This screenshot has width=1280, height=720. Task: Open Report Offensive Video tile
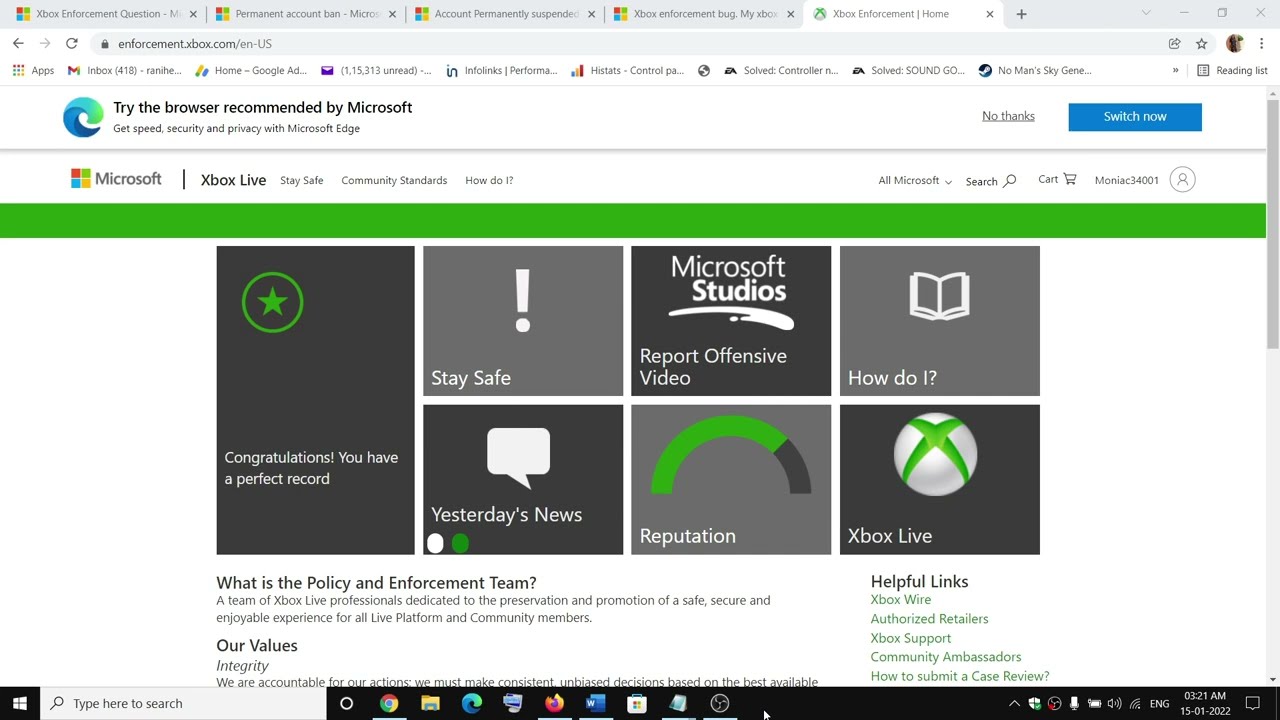tap(731, 321)
